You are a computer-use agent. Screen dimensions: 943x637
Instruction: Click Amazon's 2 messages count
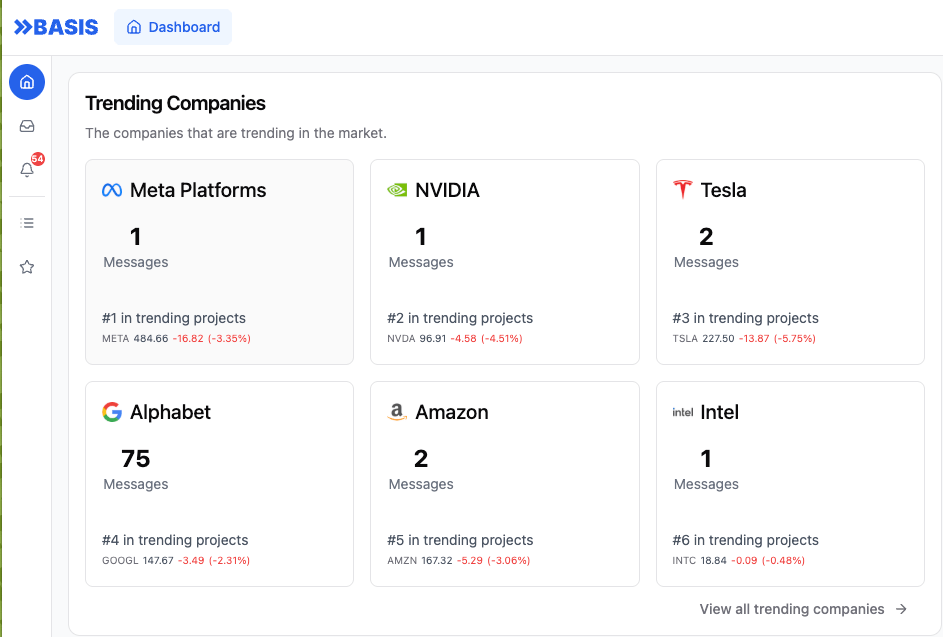[421, 459]
